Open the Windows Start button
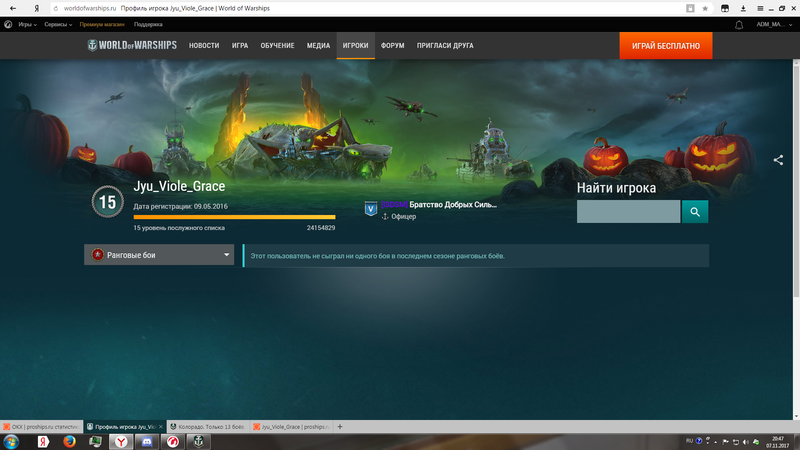This screenshot has height=450, width=800. (11, 442)
